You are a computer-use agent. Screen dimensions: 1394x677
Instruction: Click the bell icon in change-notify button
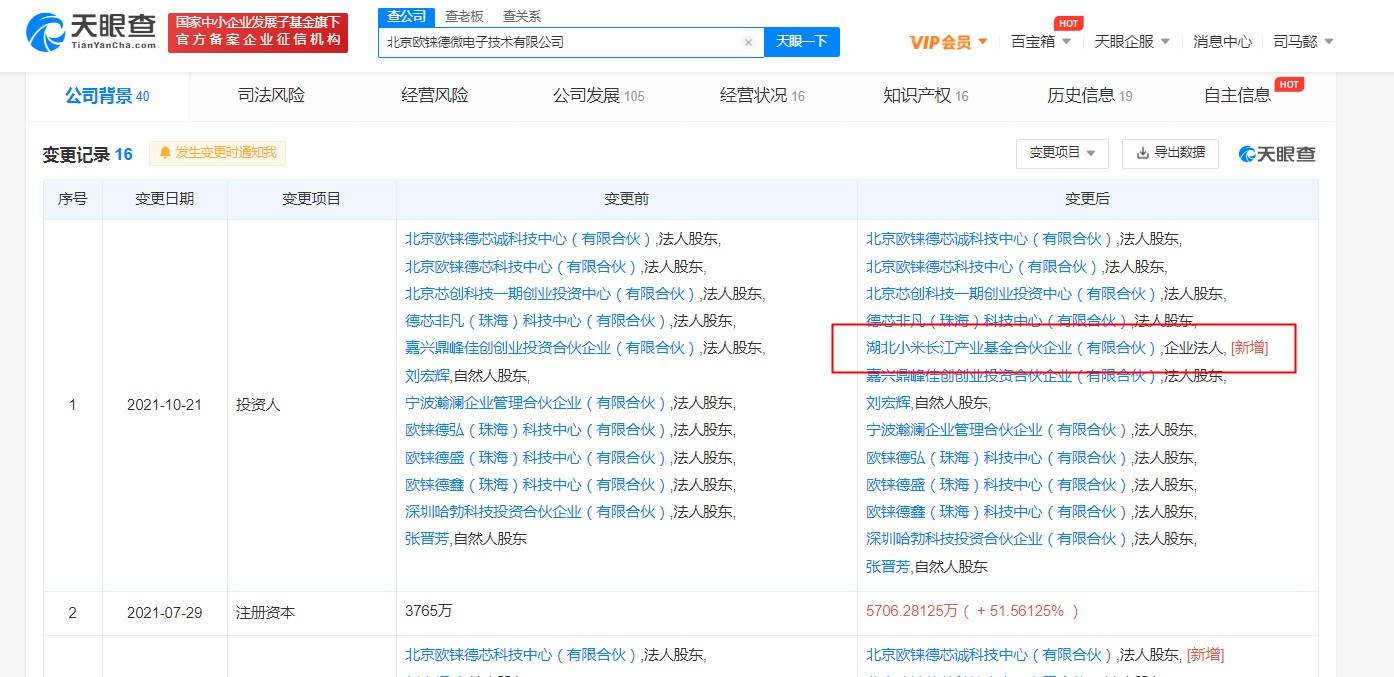coord(165,153)
